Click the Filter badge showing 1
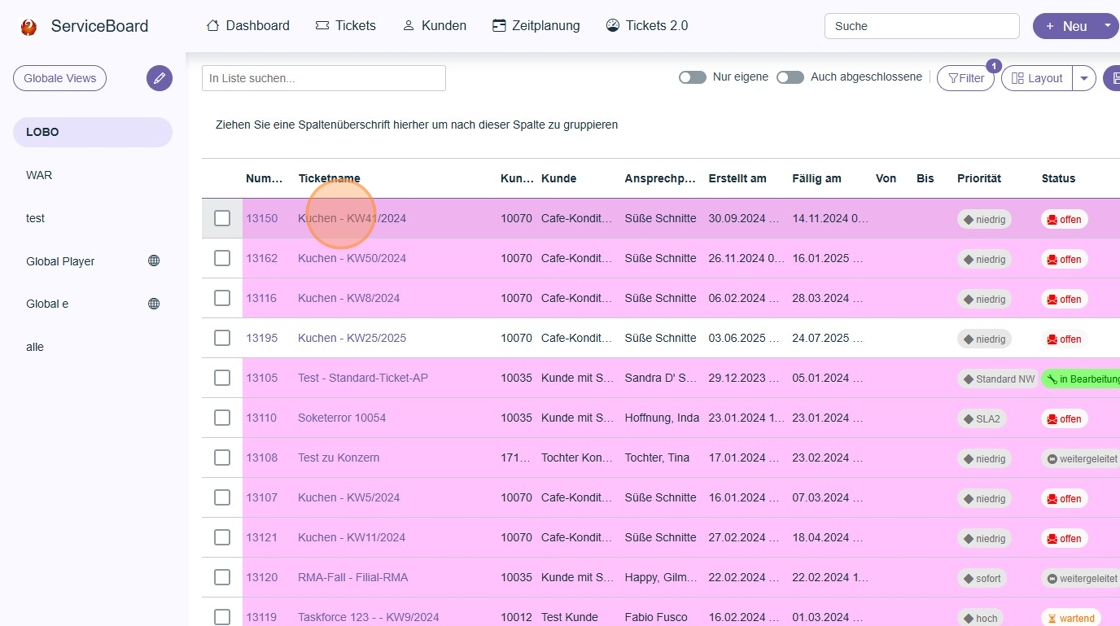This screenshot has height=626, width=1120. 994,66
